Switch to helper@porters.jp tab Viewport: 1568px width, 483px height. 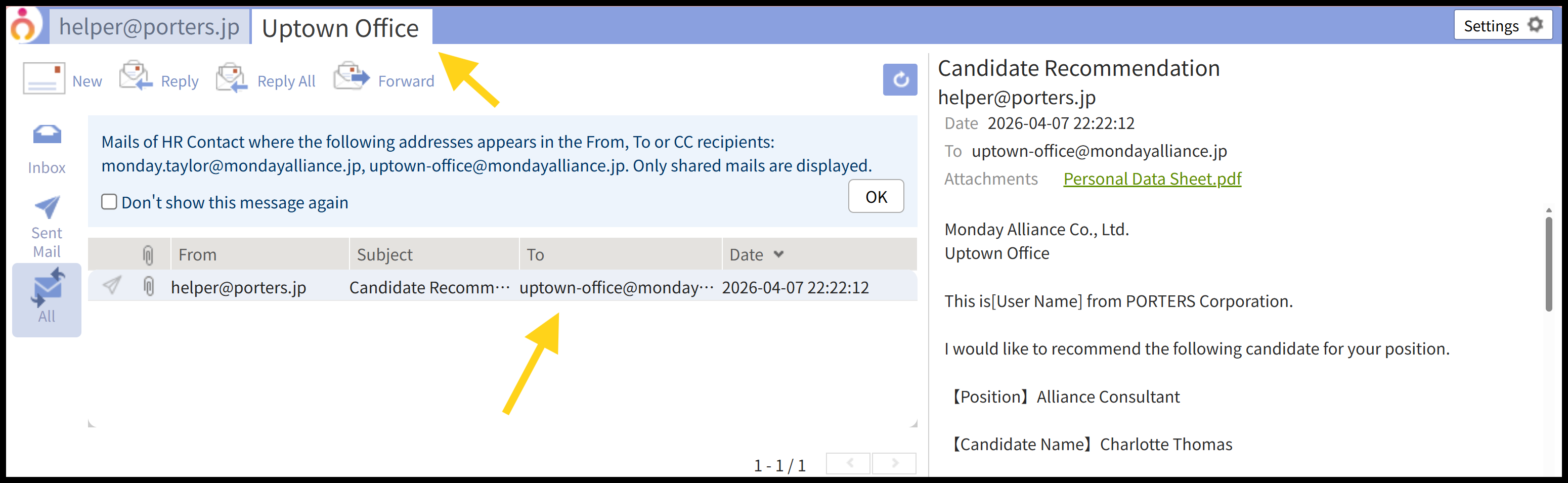(x=149, y=27)
